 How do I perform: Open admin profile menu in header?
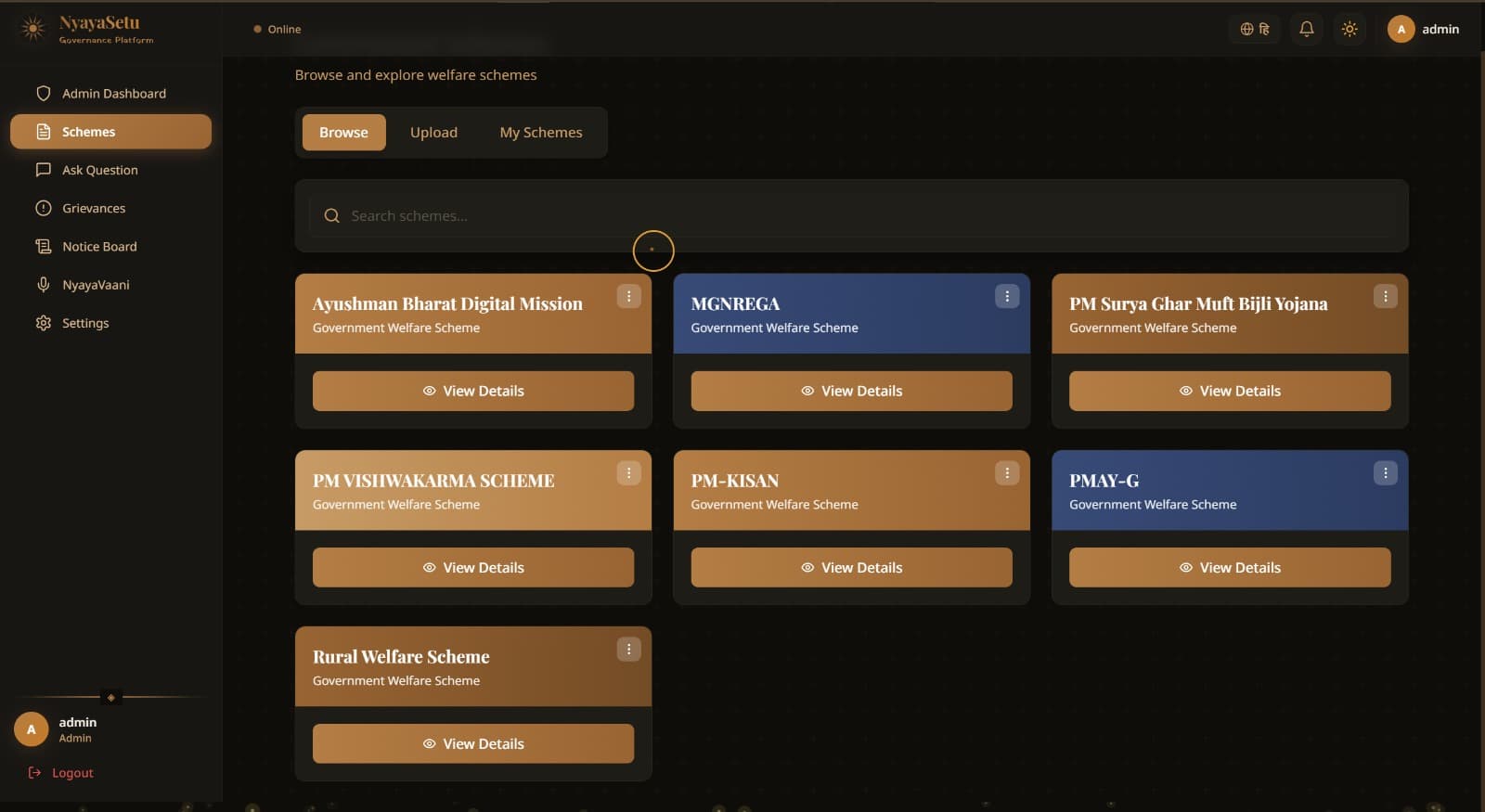tap(1424, 29)
